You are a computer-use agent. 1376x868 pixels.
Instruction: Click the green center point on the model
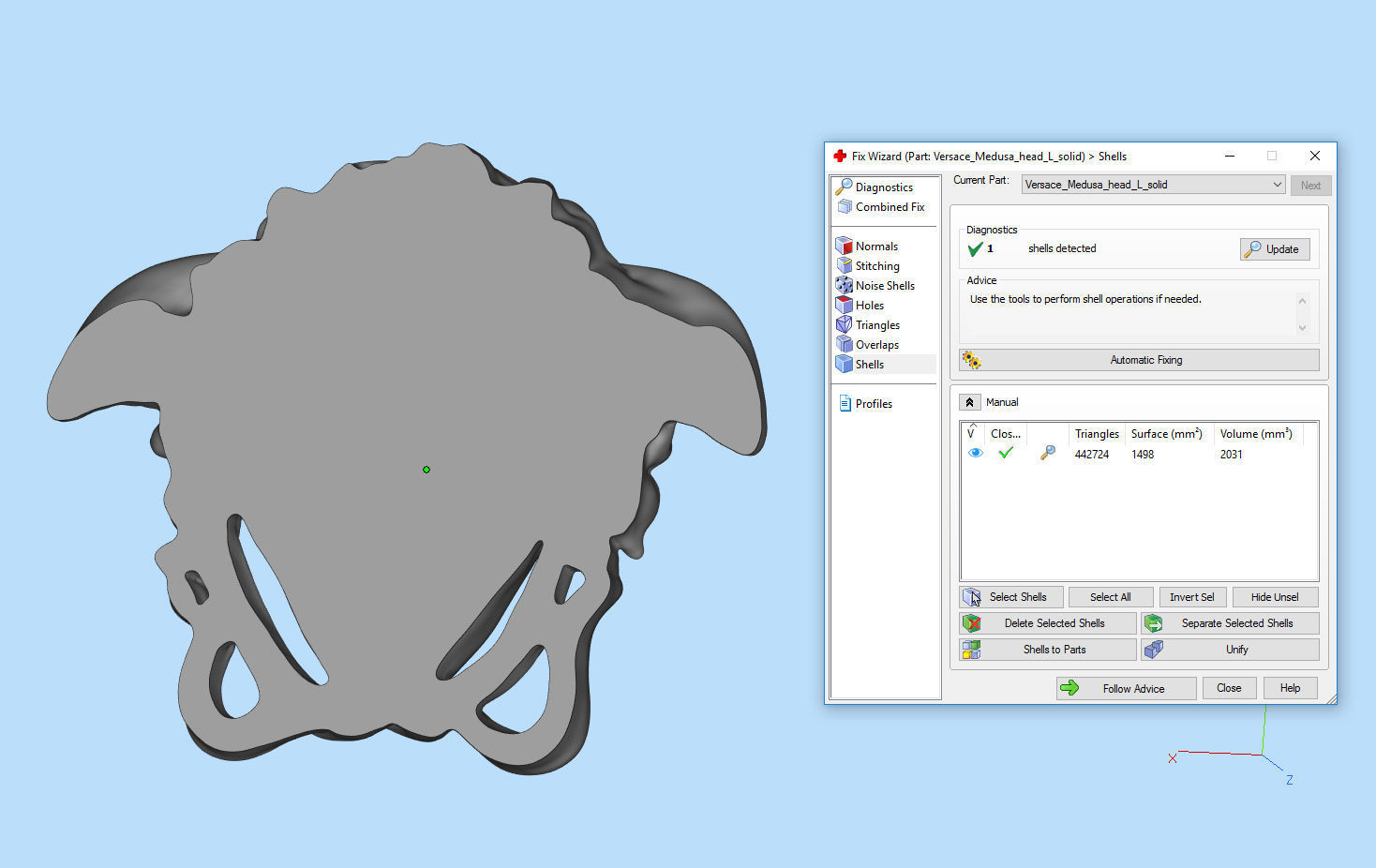426,470
